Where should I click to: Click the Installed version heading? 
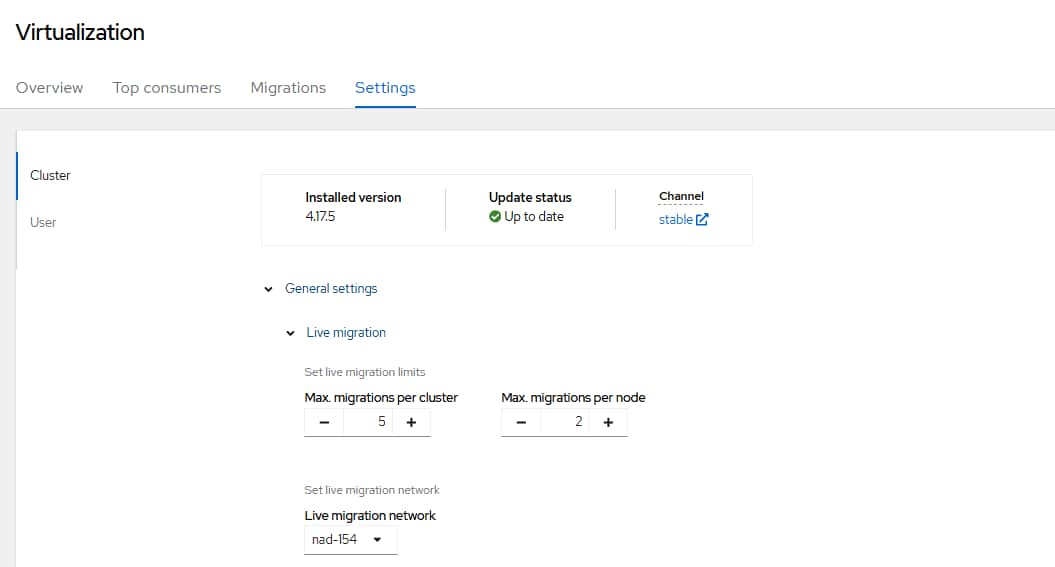[x=353, y=197]
